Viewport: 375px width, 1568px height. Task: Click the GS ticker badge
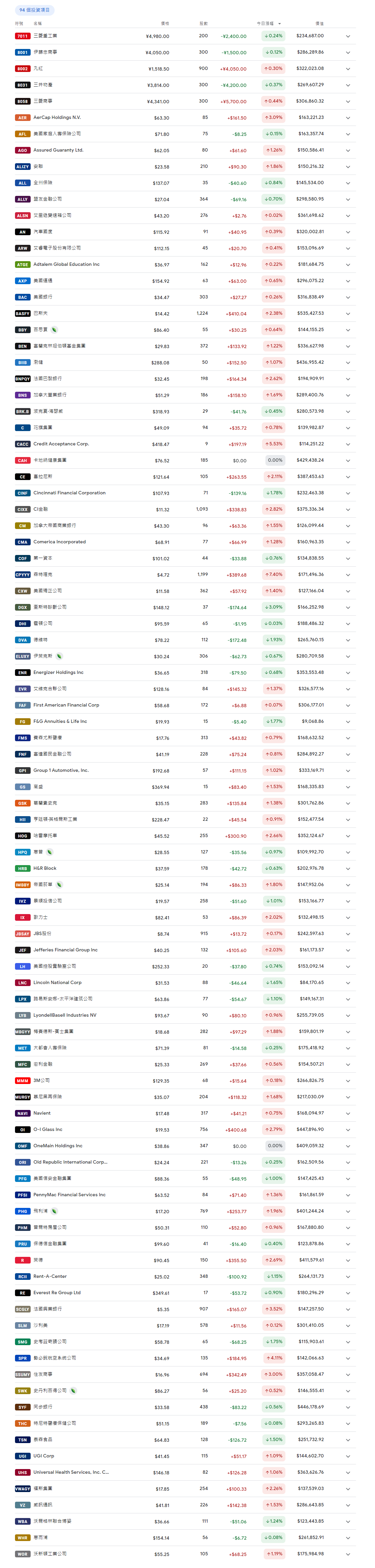coord(23,787)
